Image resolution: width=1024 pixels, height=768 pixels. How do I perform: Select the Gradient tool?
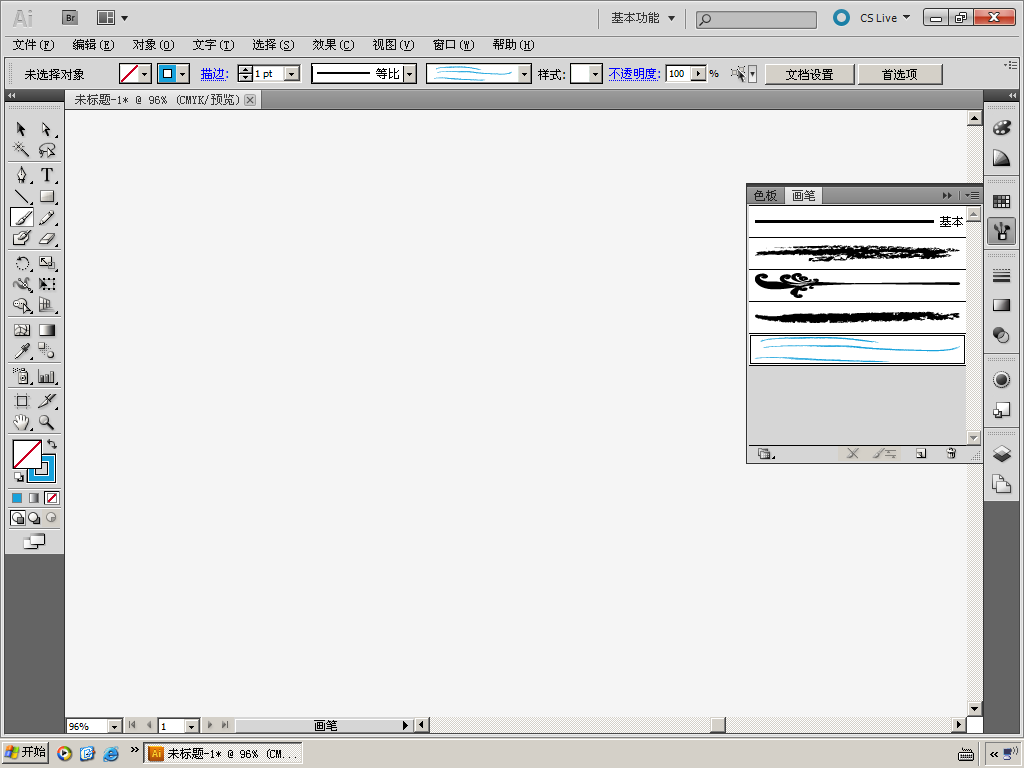(x=46, y=330)
